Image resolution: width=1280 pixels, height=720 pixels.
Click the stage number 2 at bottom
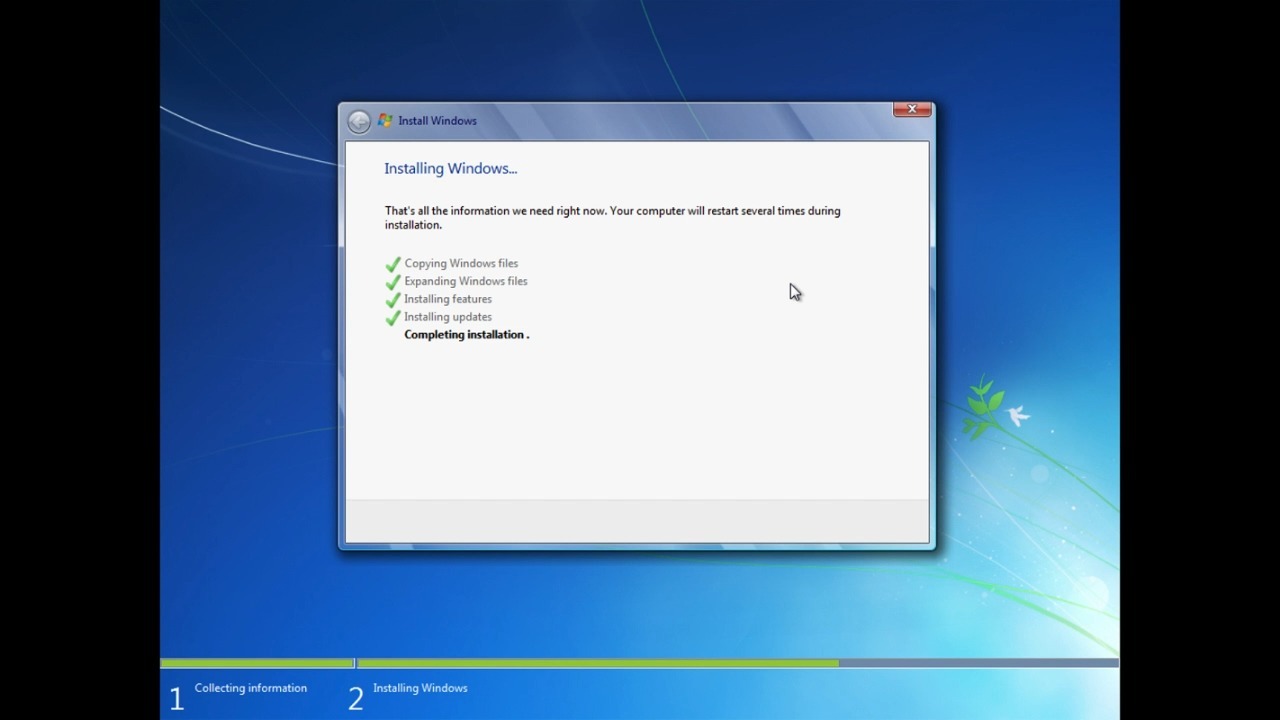[355, 698]
